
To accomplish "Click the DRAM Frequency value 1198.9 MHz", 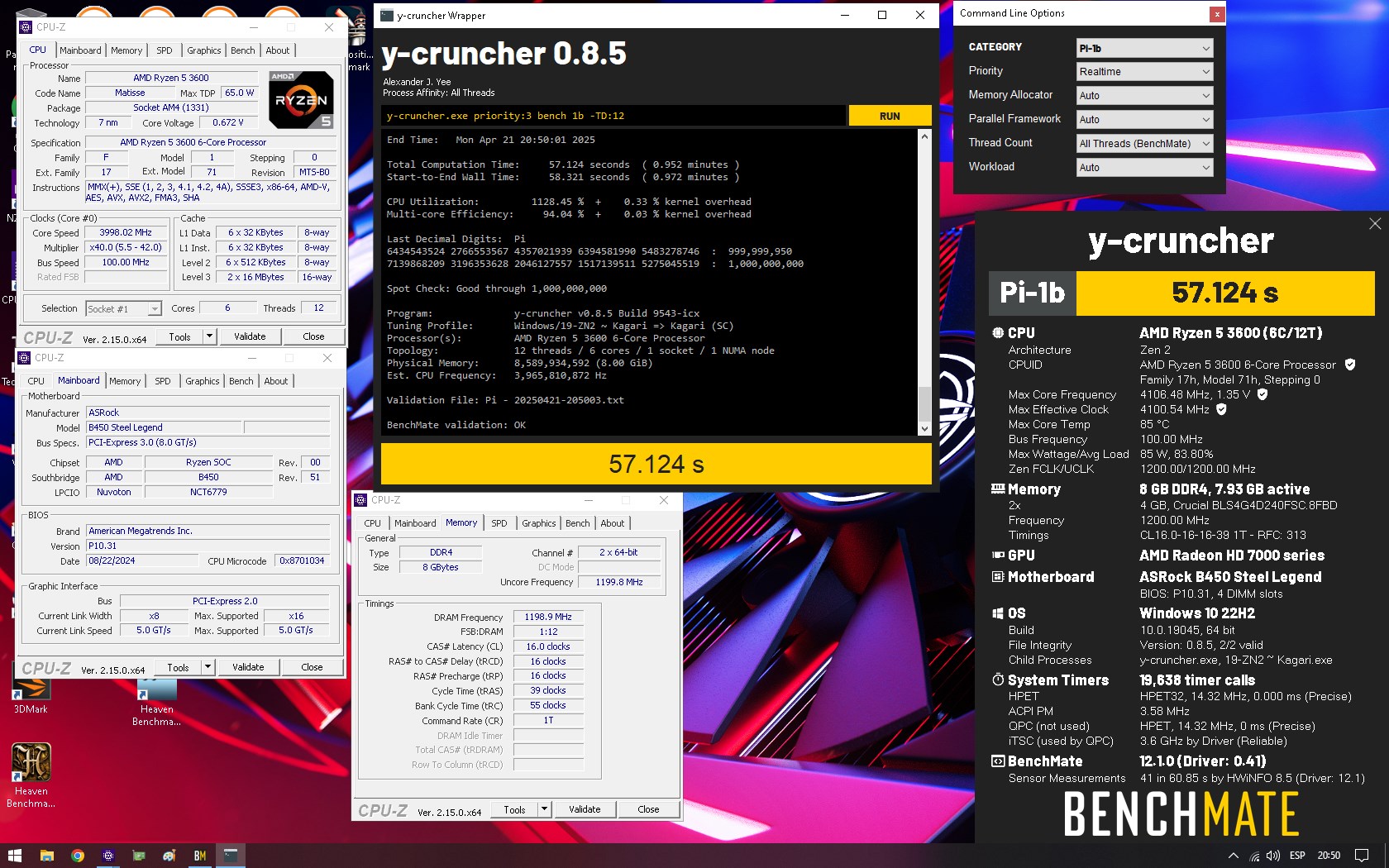I will pyautogui.click(x=548, y=618).
